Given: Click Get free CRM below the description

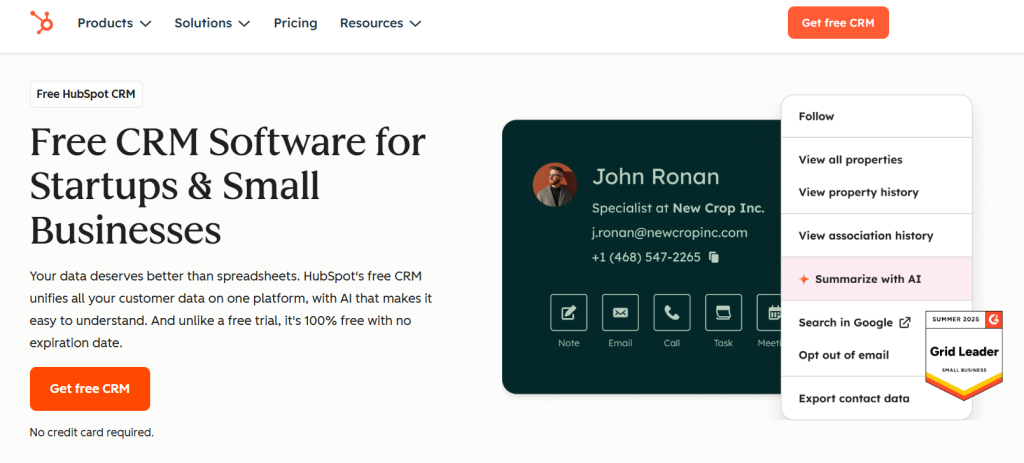Looking at the screenshot, I should tap(90, 389).
